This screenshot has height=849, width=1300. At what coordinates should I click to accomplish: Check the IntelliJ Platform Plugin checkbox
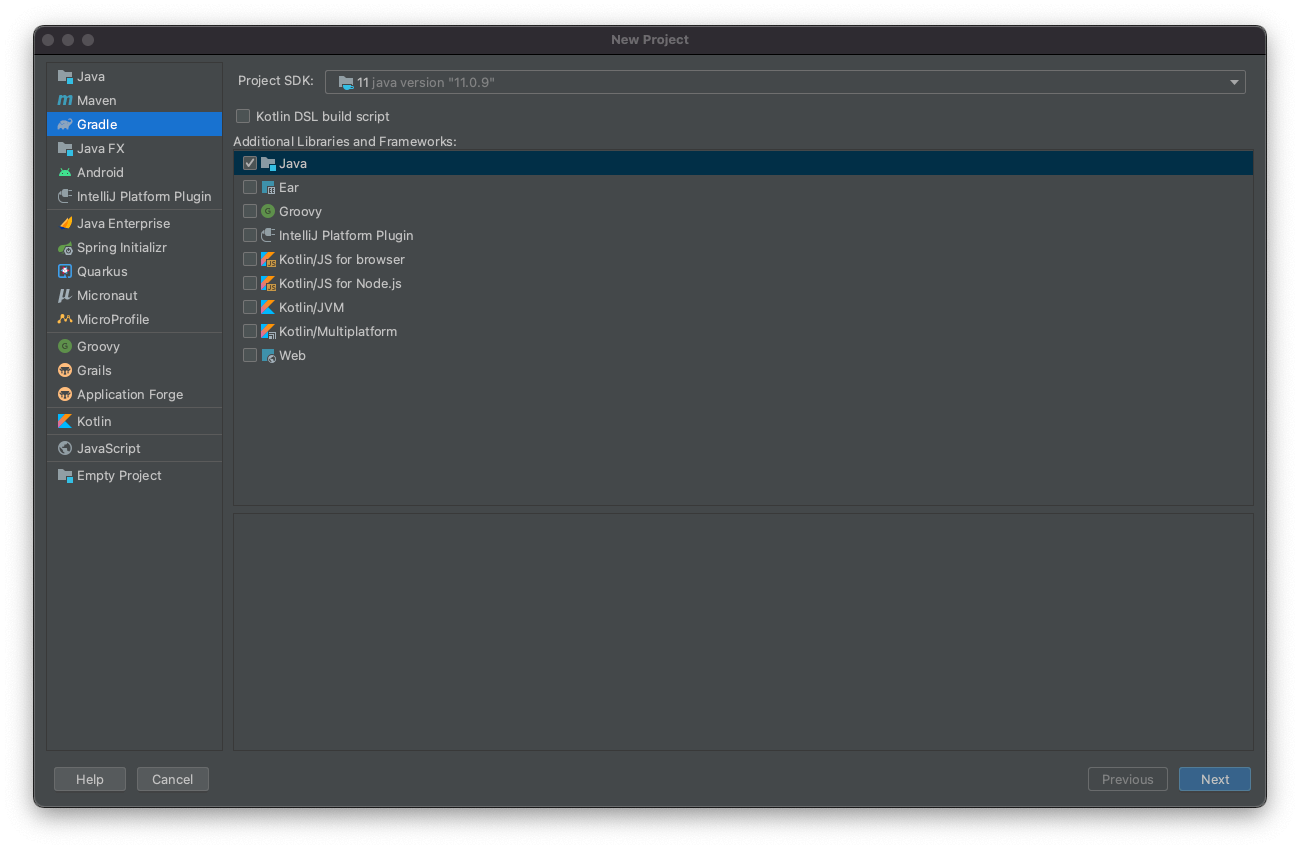pyautogui.click(x=250, y=235)
